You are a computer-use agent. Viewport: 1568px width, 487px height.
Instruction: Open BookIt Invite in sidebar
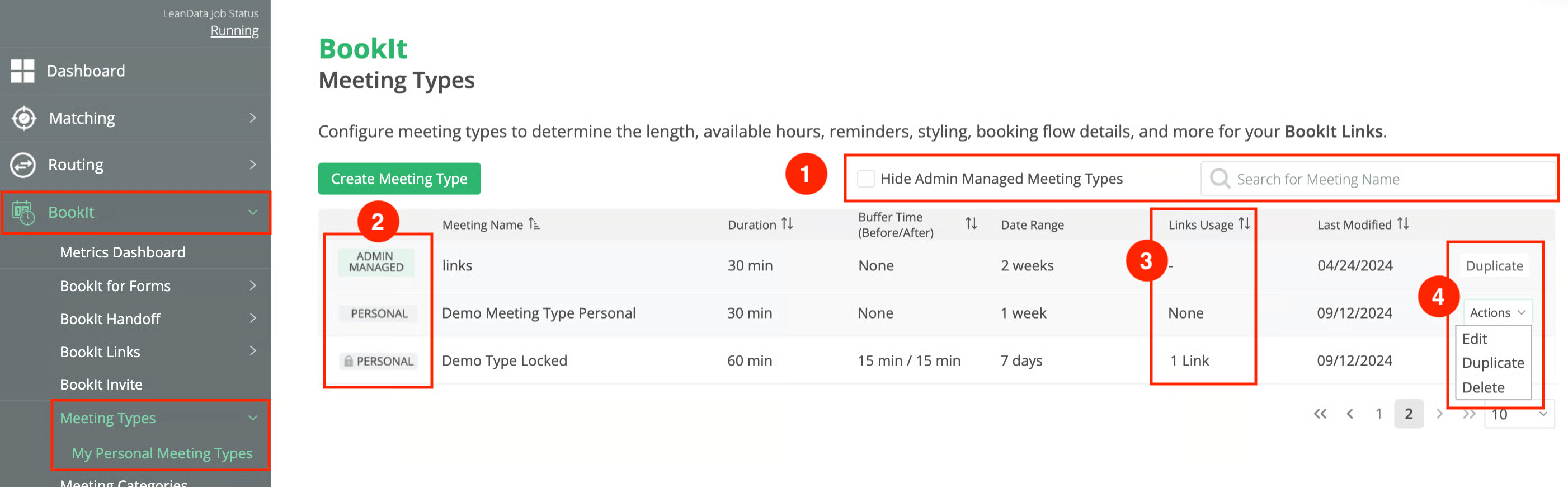tap(101, 385)
